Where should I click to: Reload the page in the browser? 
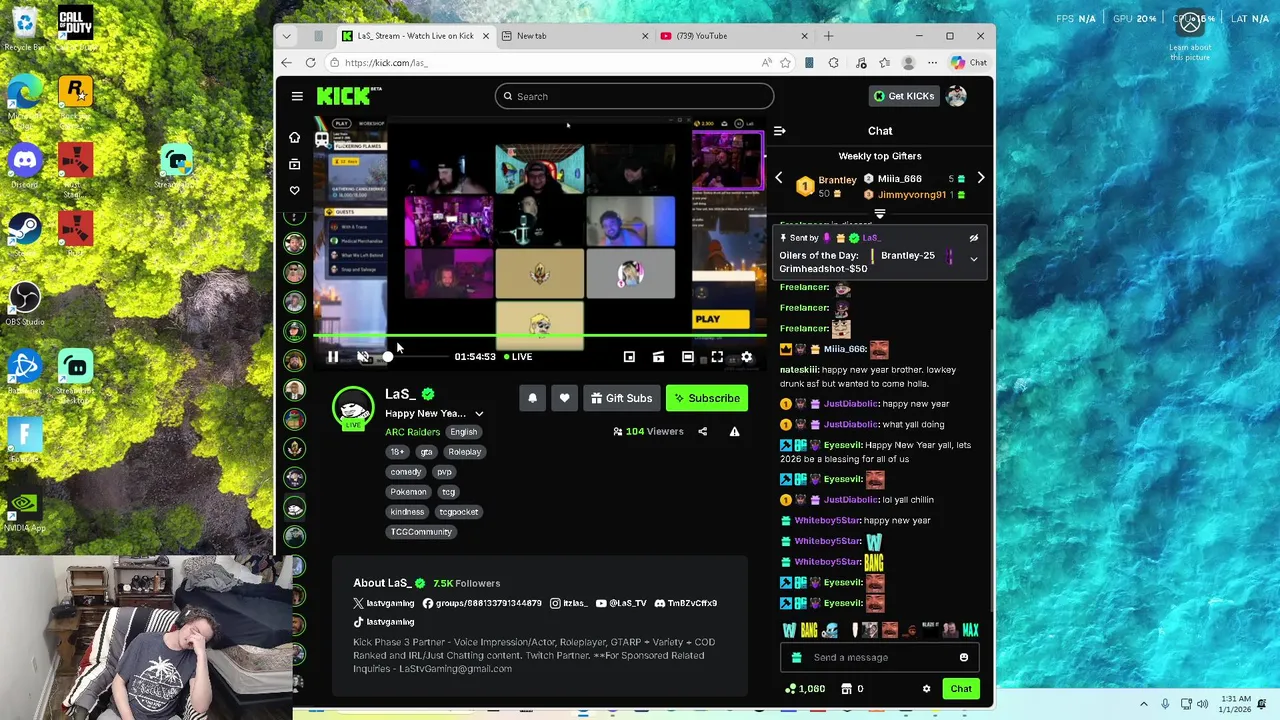click(310, 63)
